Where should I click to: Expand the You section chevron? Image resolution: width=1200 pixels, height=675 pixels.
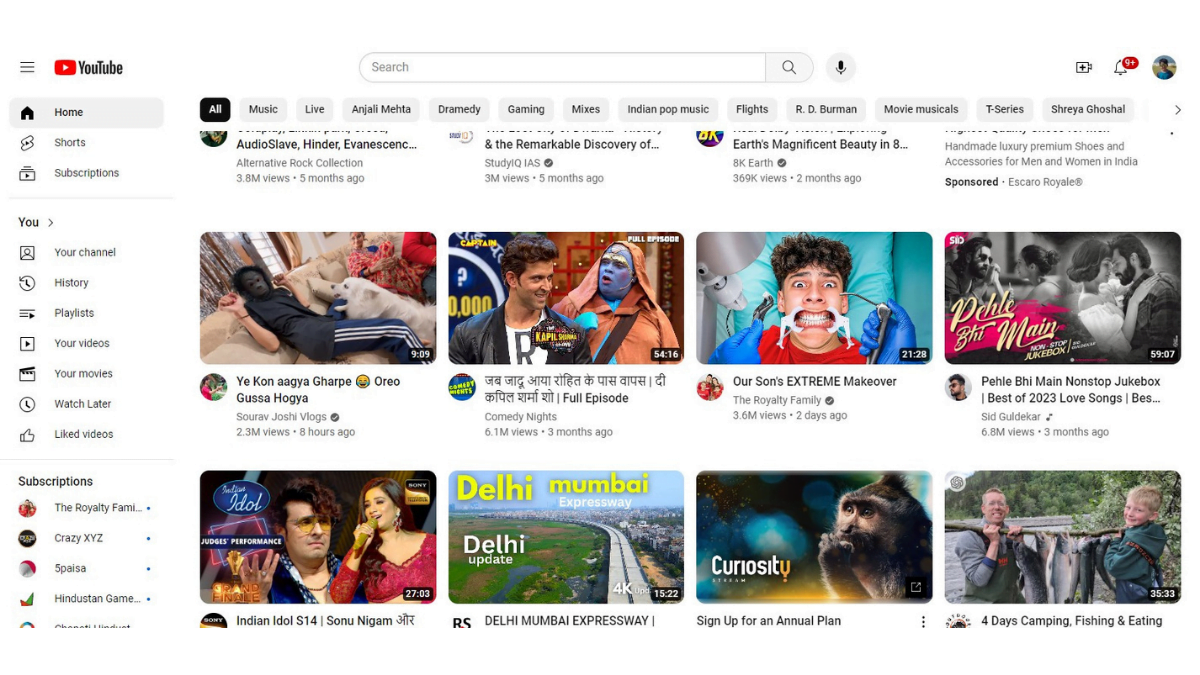(x=51, y=222)
